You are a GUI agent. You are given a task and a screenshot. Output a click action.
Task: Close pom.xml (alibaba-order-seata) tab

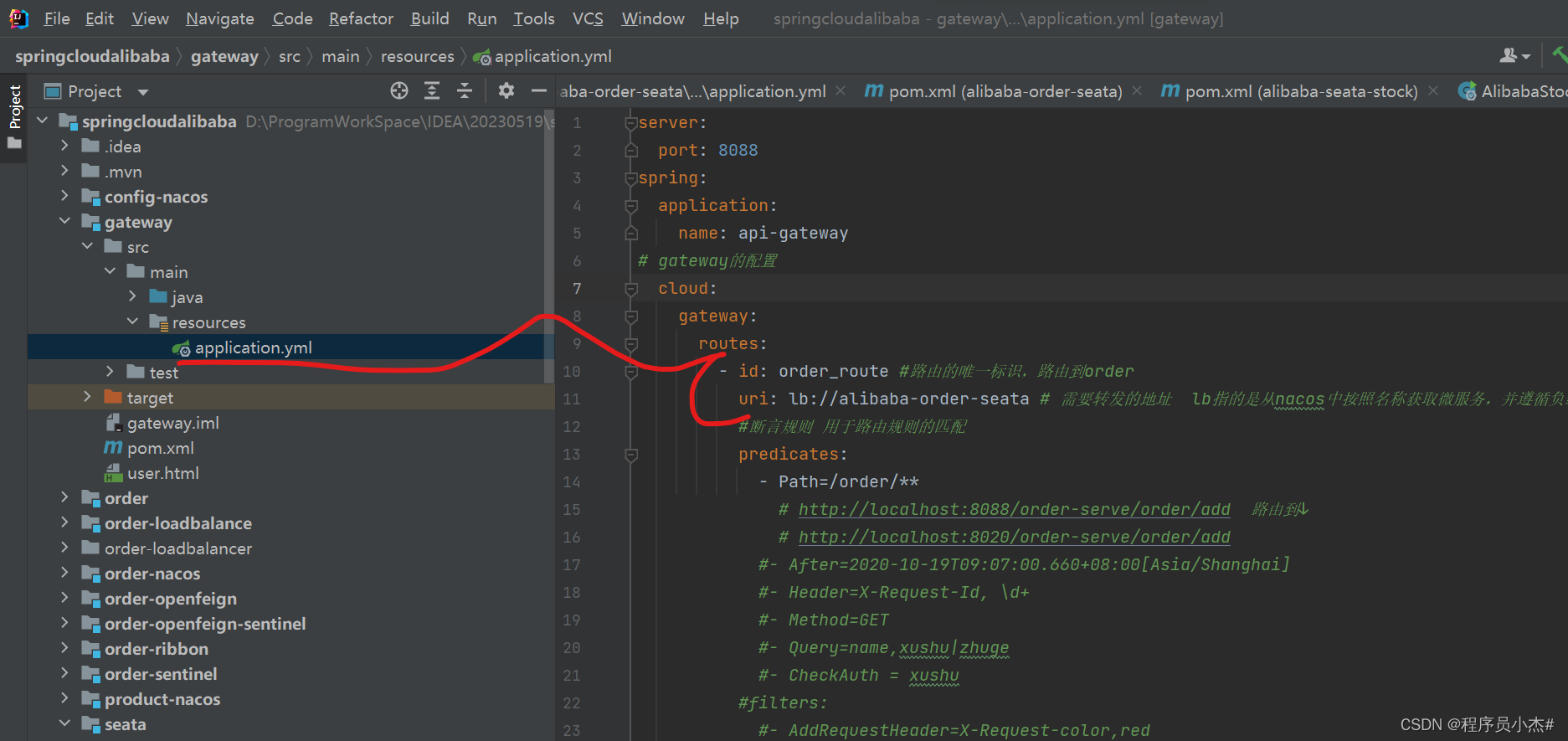1137,90
